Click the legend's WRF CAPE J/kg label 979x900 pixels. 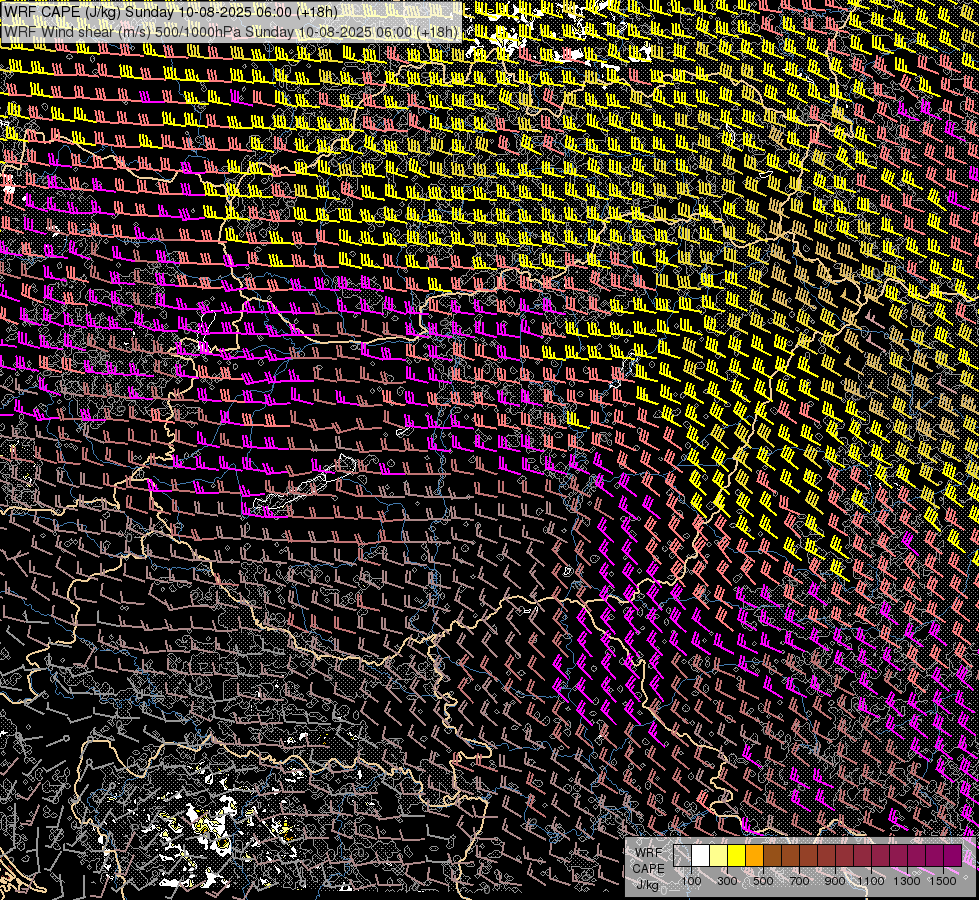(648, 868)
